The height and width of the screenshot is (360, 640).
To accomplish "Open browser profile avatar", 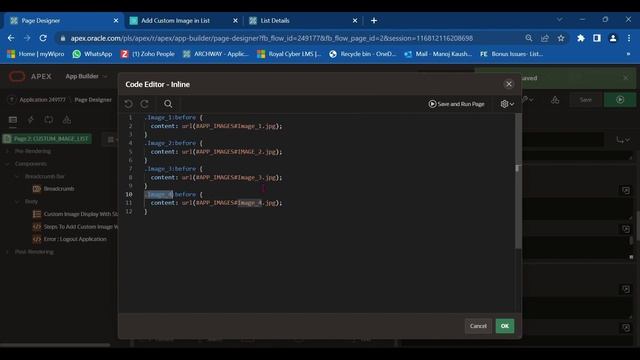I will pos(613,38).
